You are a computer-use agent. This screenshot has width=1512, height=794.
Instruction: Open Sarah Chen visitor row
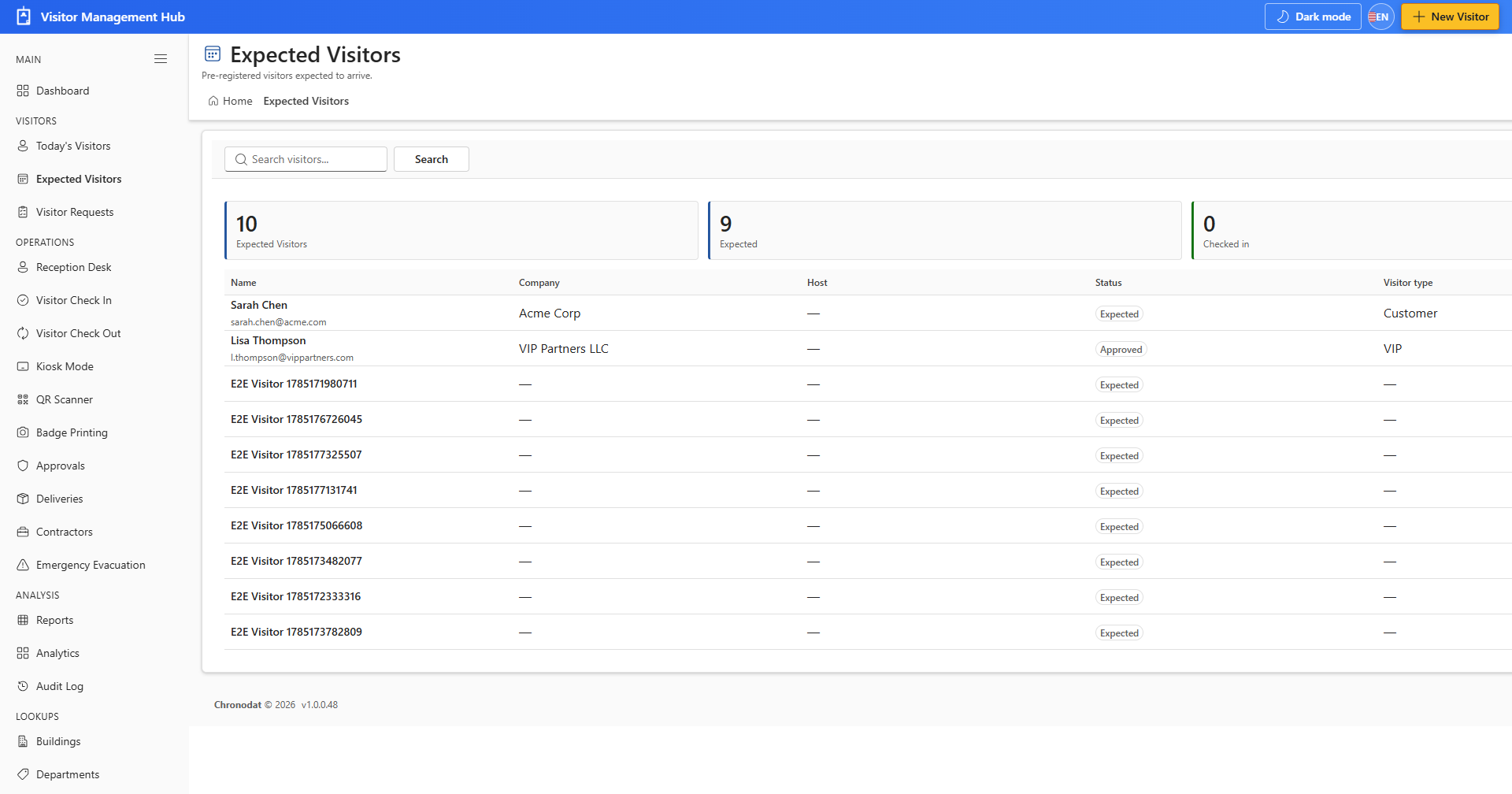point(866,313)
